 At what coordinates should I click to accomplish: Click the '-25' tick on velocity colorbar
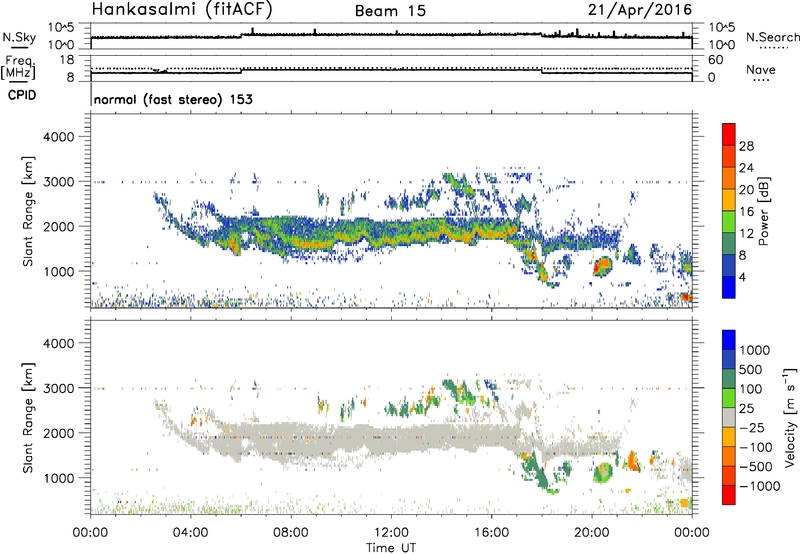[752, 427]
